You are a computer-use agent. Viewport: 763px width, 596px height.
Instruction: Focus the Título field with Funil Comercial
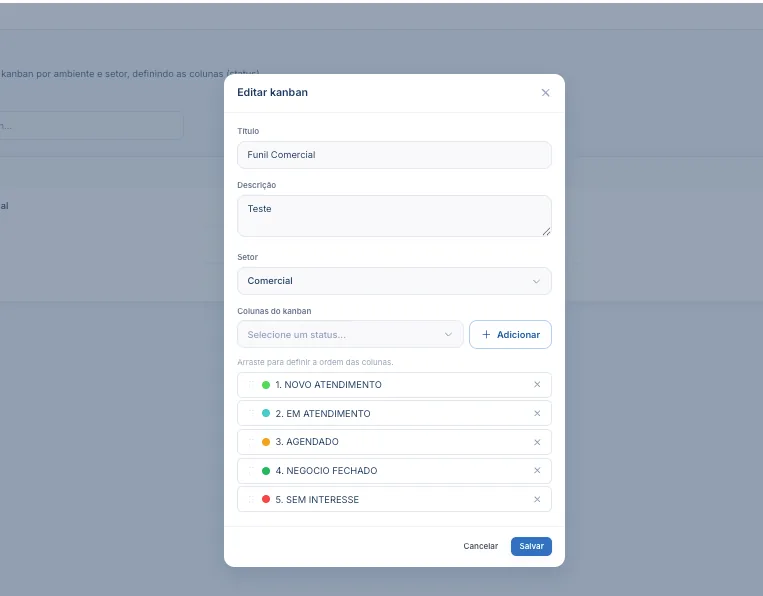tap(394, 155)
